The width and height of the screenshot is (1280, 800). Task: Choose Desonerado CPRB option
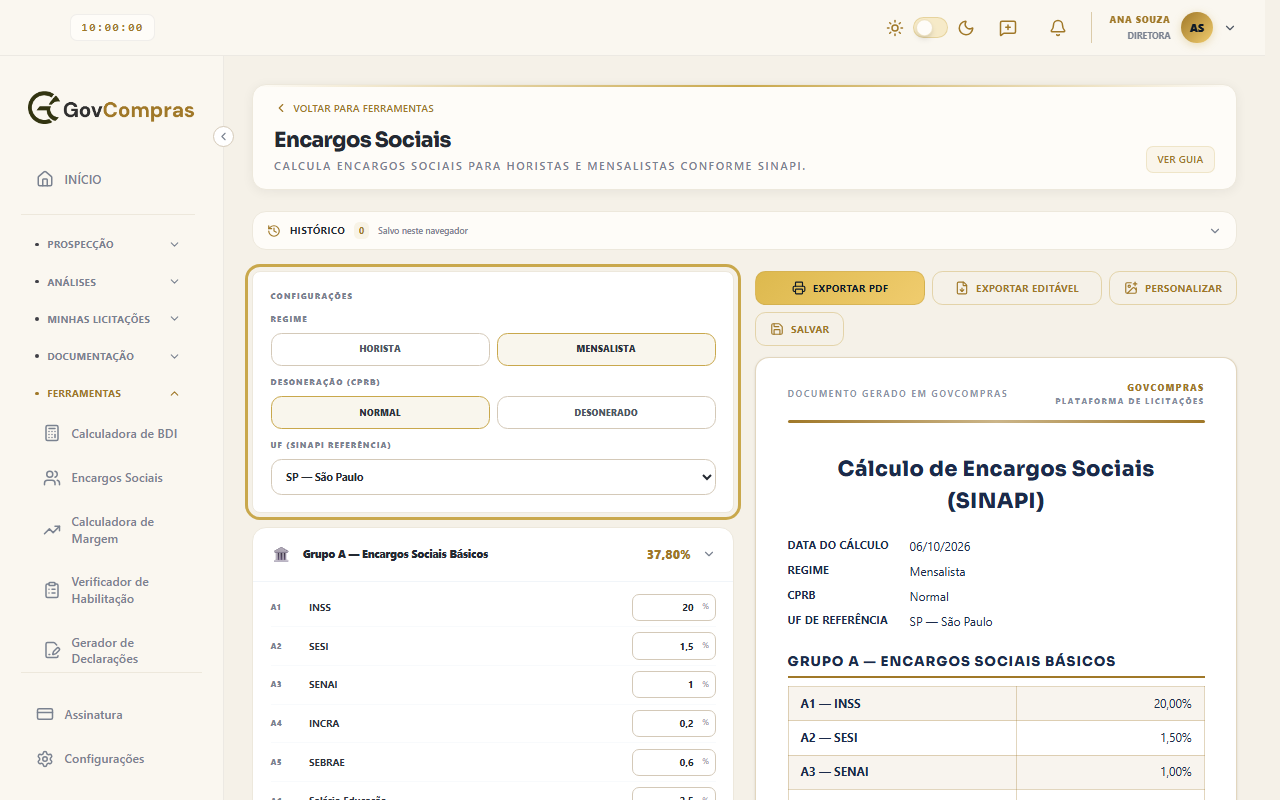coord(606,412)
